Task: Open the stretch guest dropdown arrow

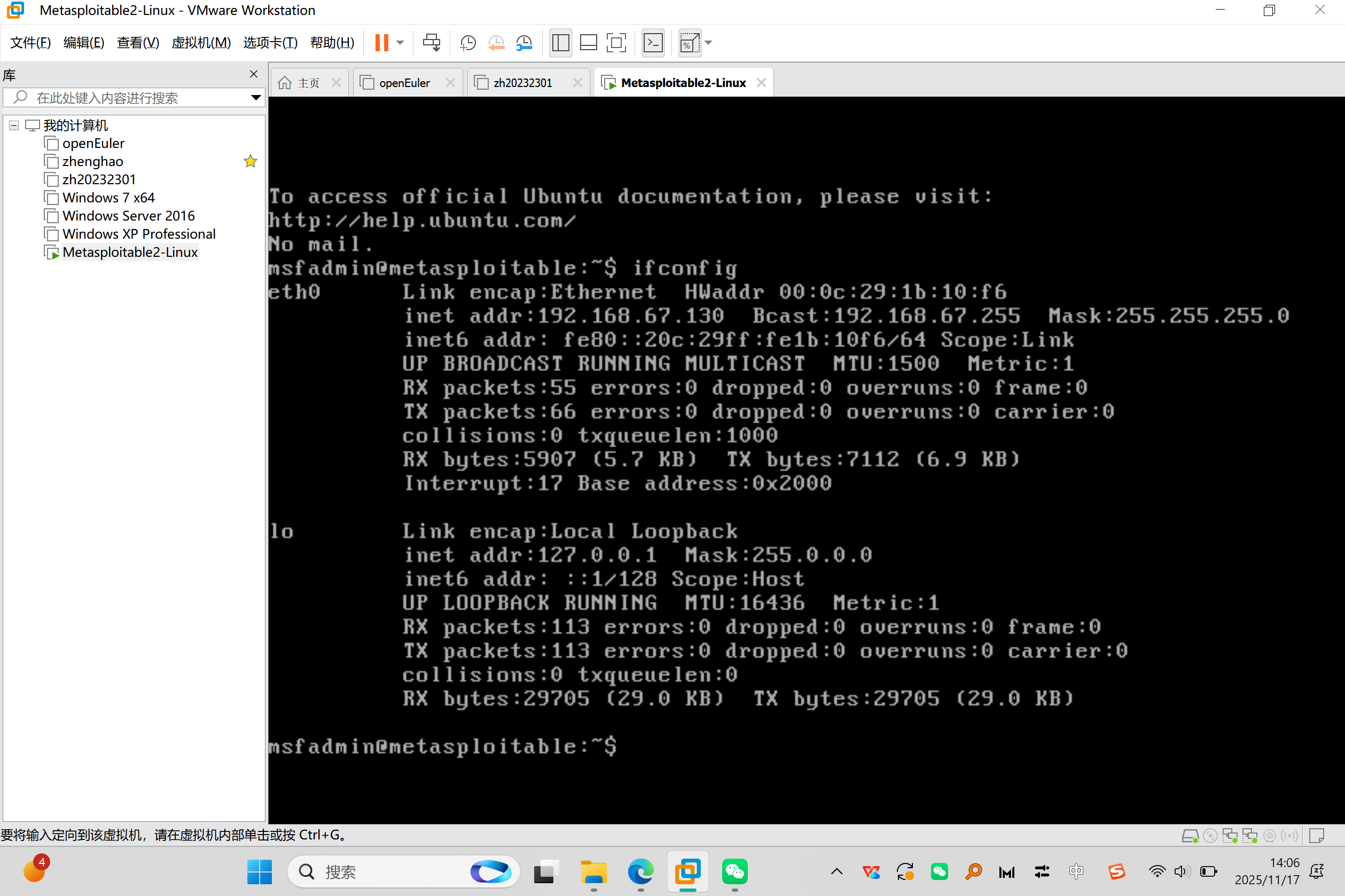Action: click(x=709, y=43)
